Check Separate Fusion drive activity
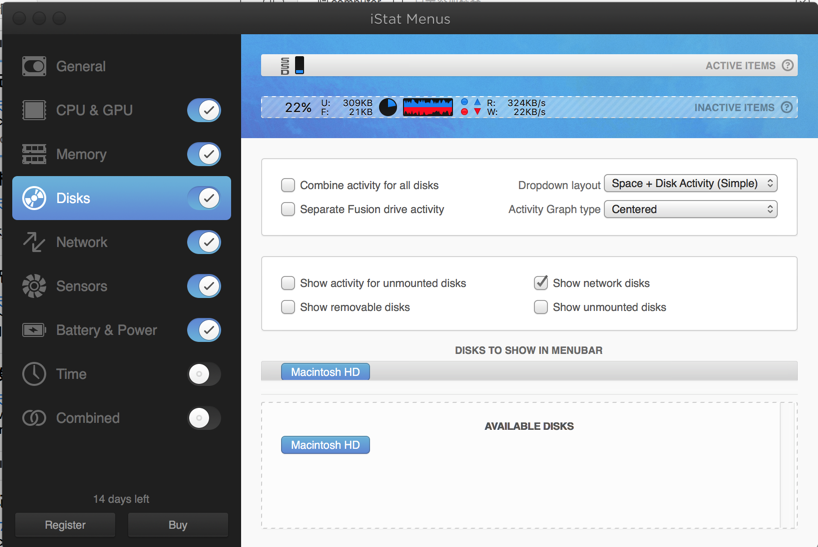Viewport: 818px width, 547px height. point(288,209)
